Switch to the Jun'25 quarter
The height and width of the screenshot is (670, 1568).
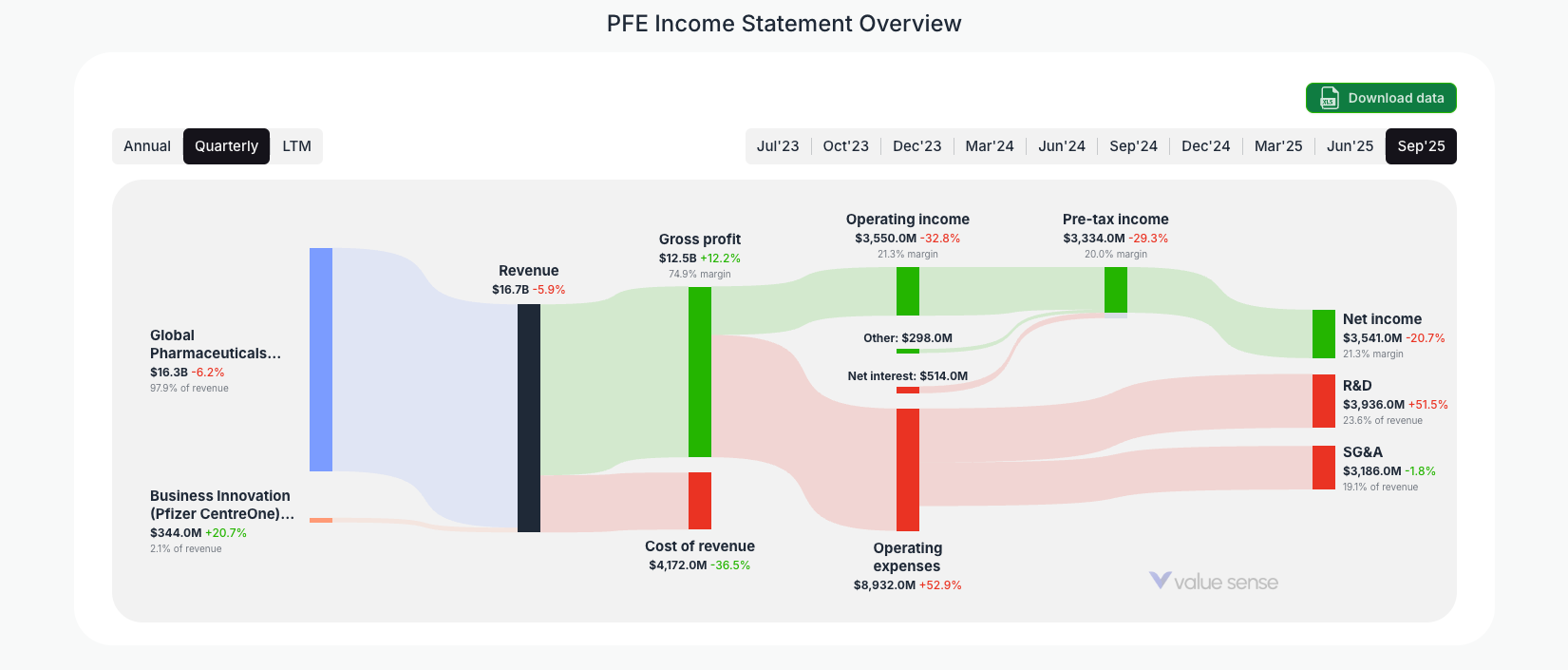click(x=1349, y=145)
